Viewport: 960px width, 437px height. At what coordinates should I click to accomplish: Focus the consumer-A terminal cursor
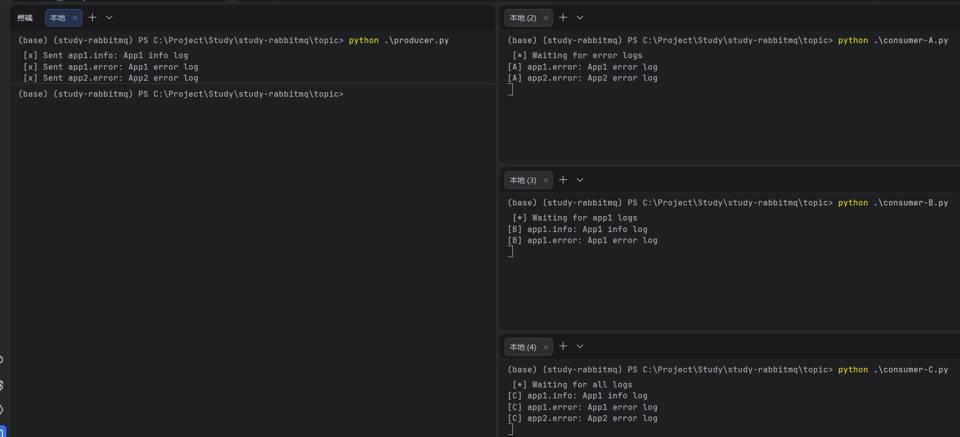tap(511, 90)
